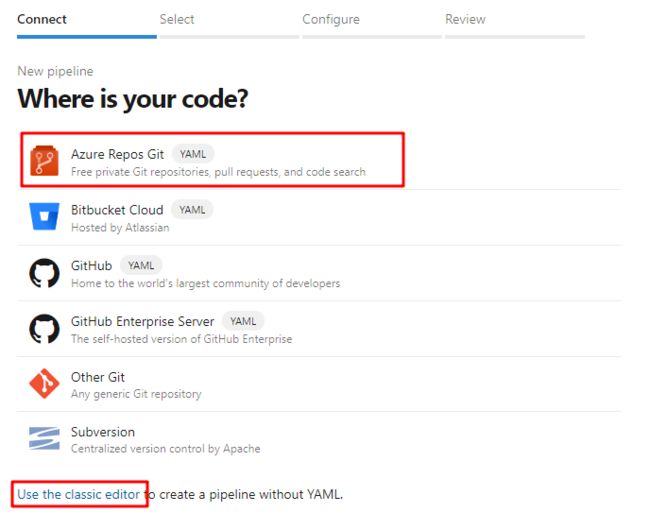Screen dimensions: 650x512
Task: Click the GitHub Enterprise Server icon
Action: click(x=44, y=328)
